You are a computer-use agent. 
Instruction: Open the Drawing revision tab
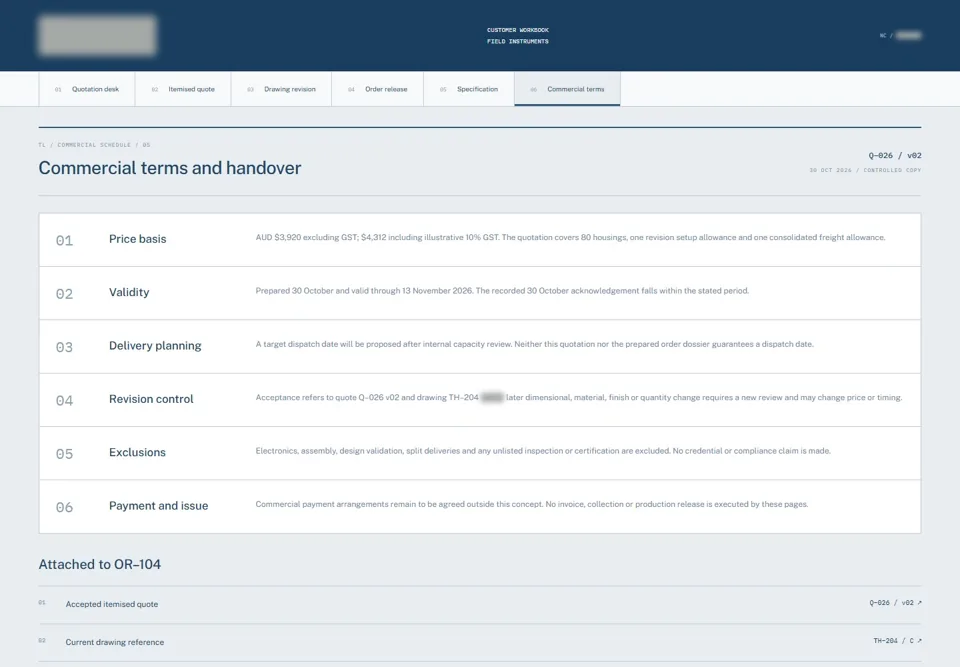tap(282, 89)
